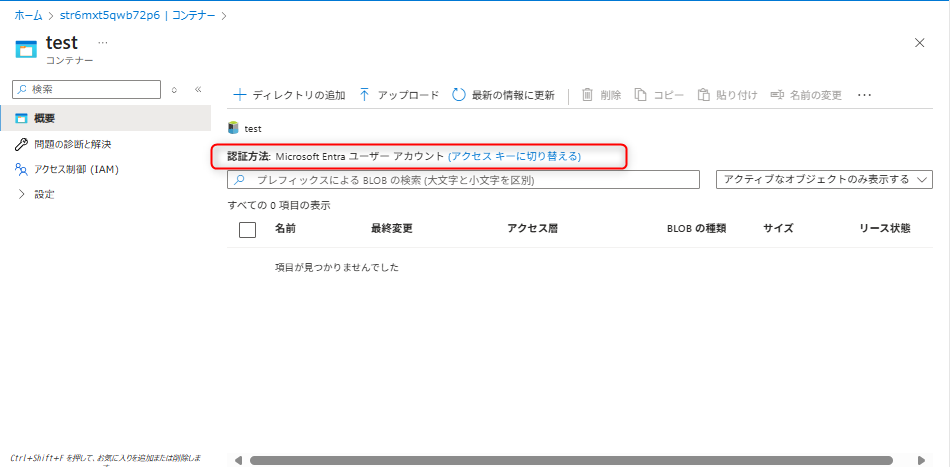Viewport: 950px width, 467px height.
Task: Click the horizontal scrollbar left arrow
Action: tap(238, 460)
